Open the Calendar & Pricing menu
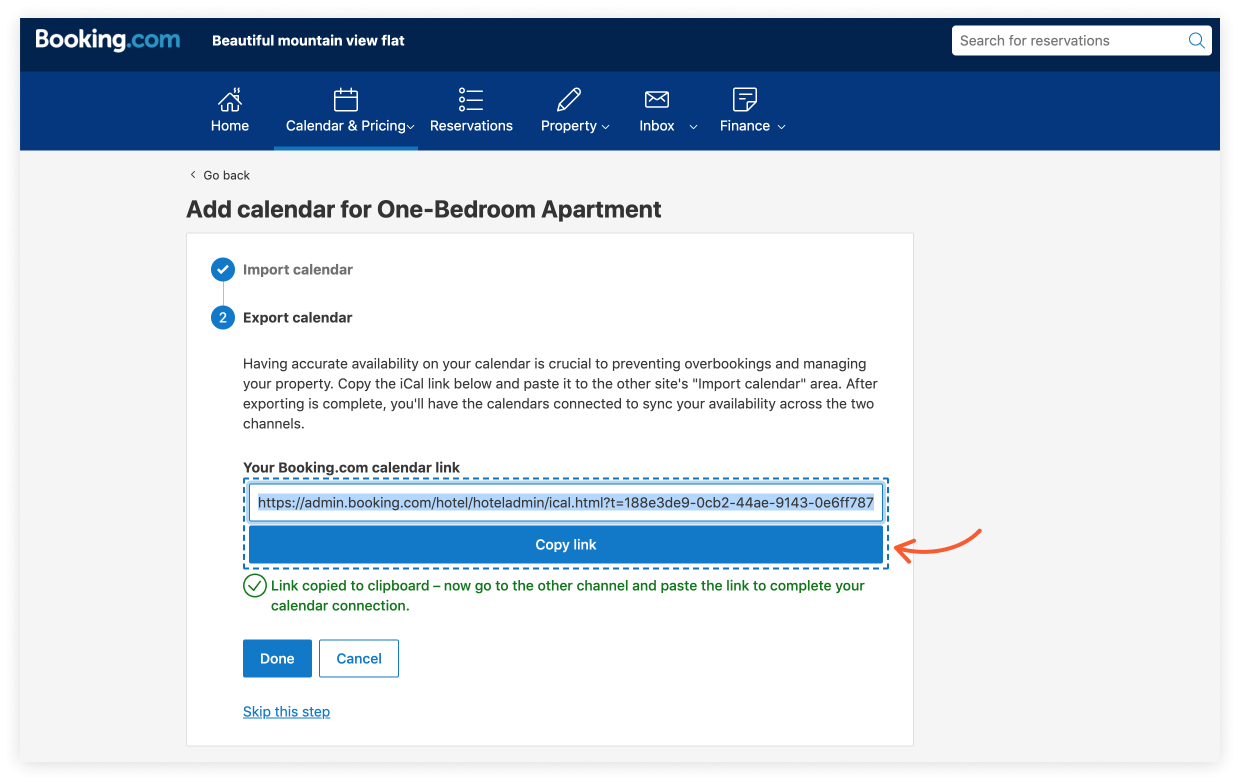Screen dimensions: 1240x784 pyautogui.click(x=346, y=111)
